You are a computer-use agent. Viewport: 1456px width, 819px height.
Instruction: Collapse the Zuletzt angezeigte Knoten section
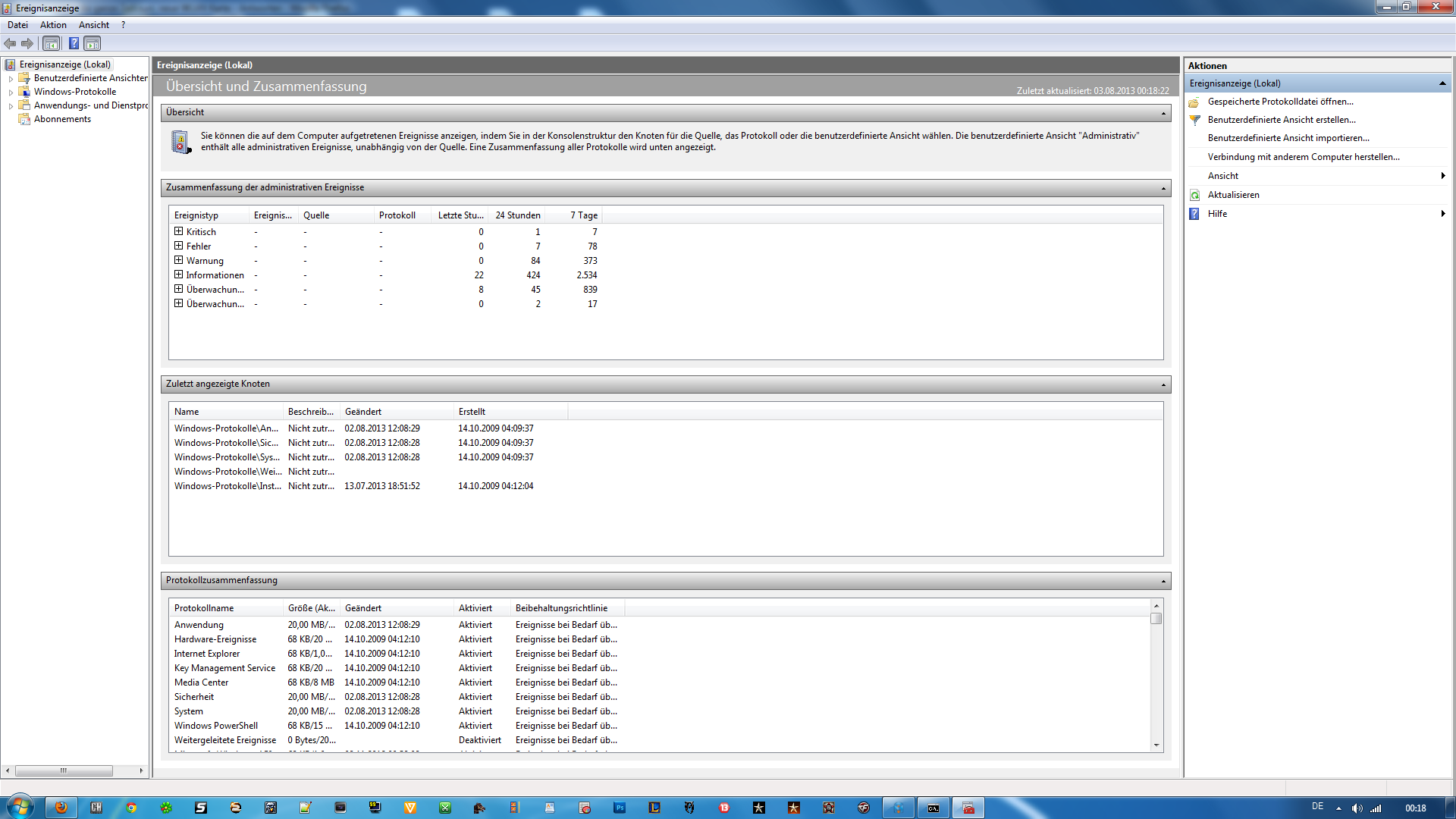tap(1163, 384)
